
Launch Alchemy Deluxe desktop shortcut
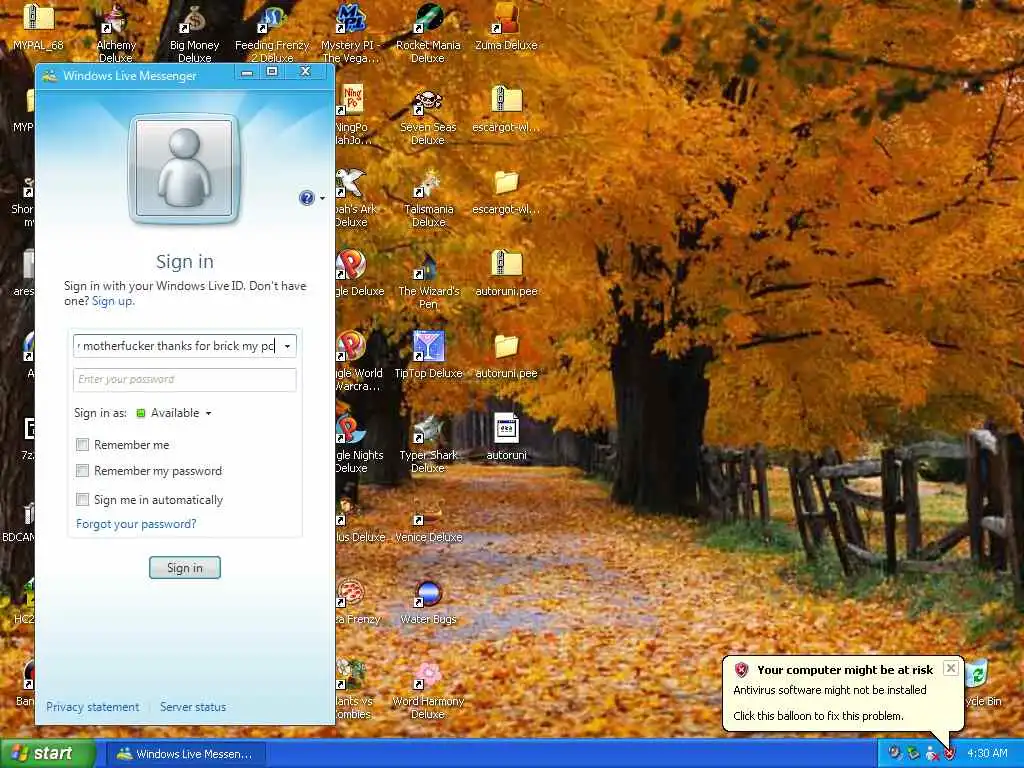tap(116, 20)
